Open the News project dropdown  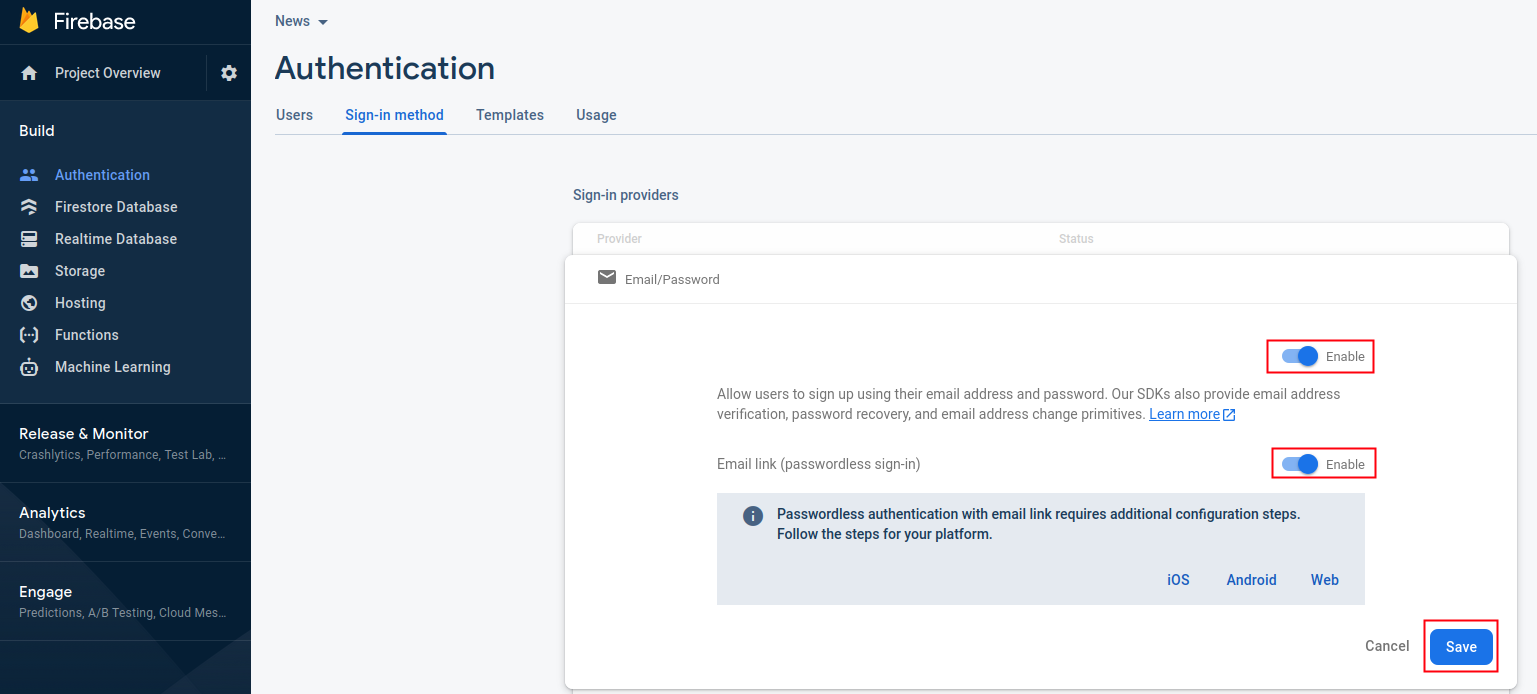tap(301, 22)
